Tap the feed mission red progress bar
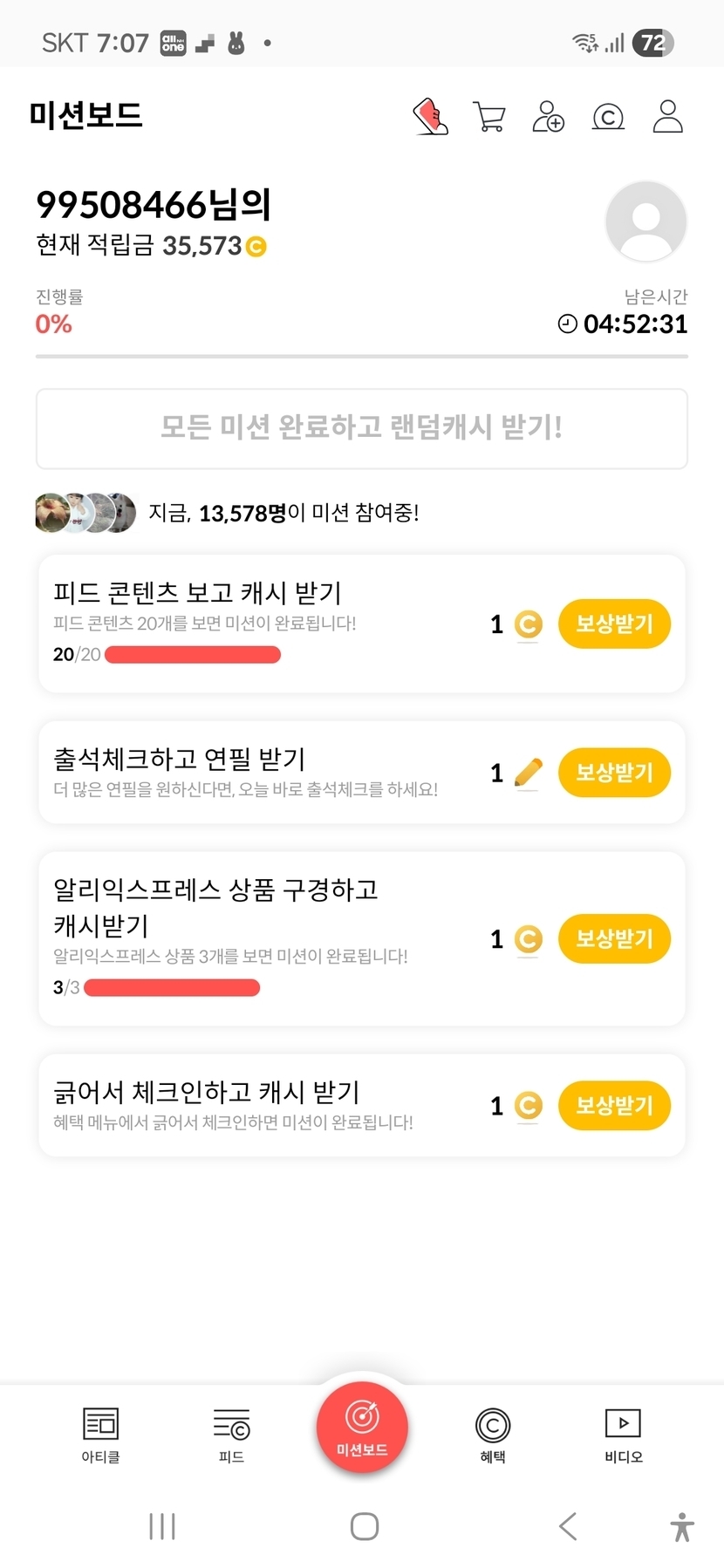The image size is (724, 1568). (x=193, y=655)
